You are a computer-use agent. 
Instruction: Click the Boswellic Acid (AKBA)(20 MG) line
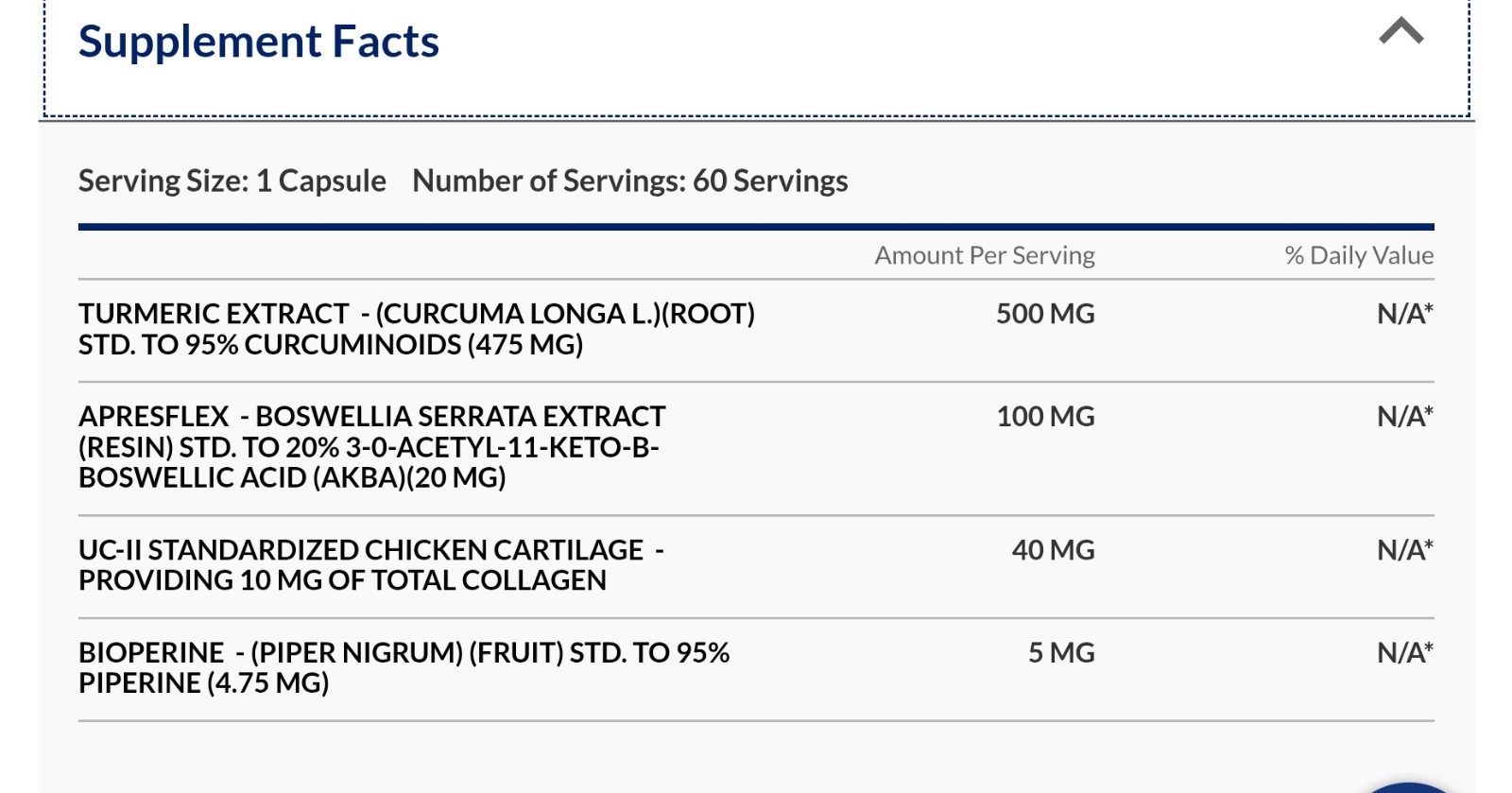[x=292, y=477]
